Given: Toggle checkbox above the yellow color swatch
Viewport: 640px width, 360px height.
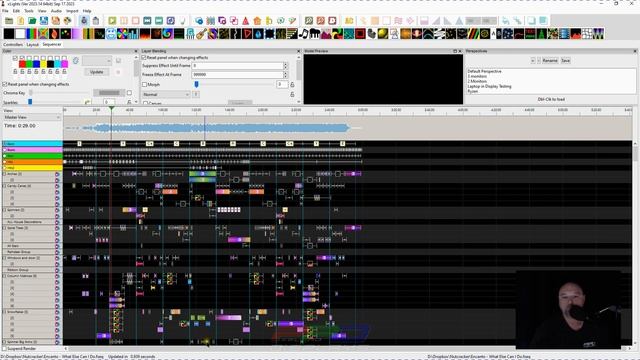Looking at the screenshot, I should pyautogui.click(x=43, y=58).
